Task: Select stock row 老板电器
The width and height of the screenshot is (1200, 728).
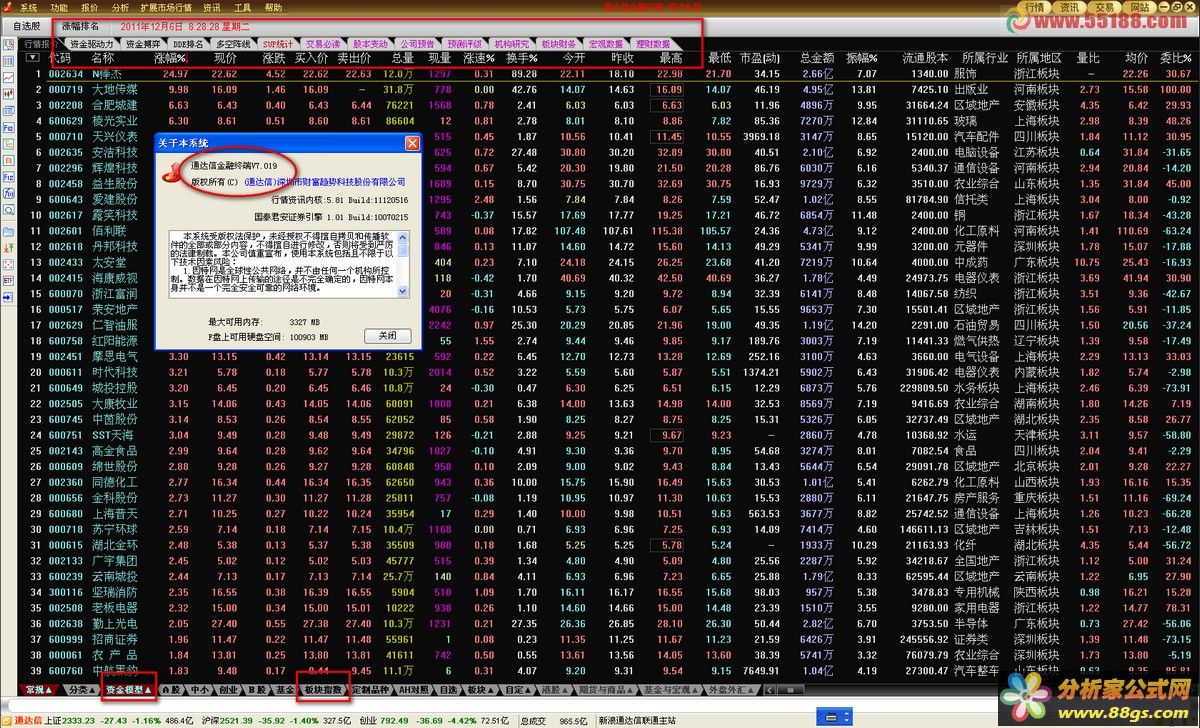Action: (x=610, y=607)
